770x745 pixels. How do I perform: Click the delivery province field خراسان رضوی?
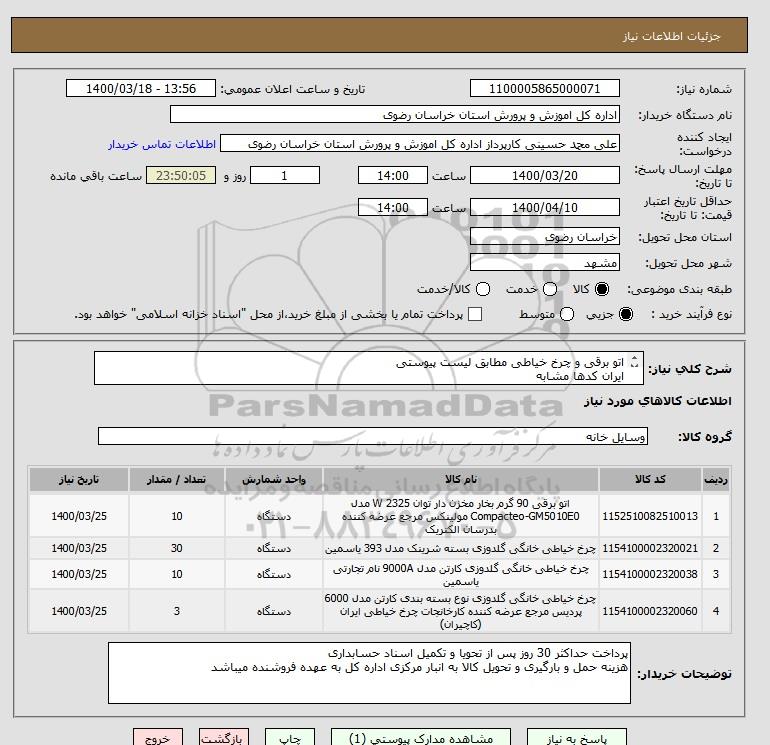click(545, 237)
